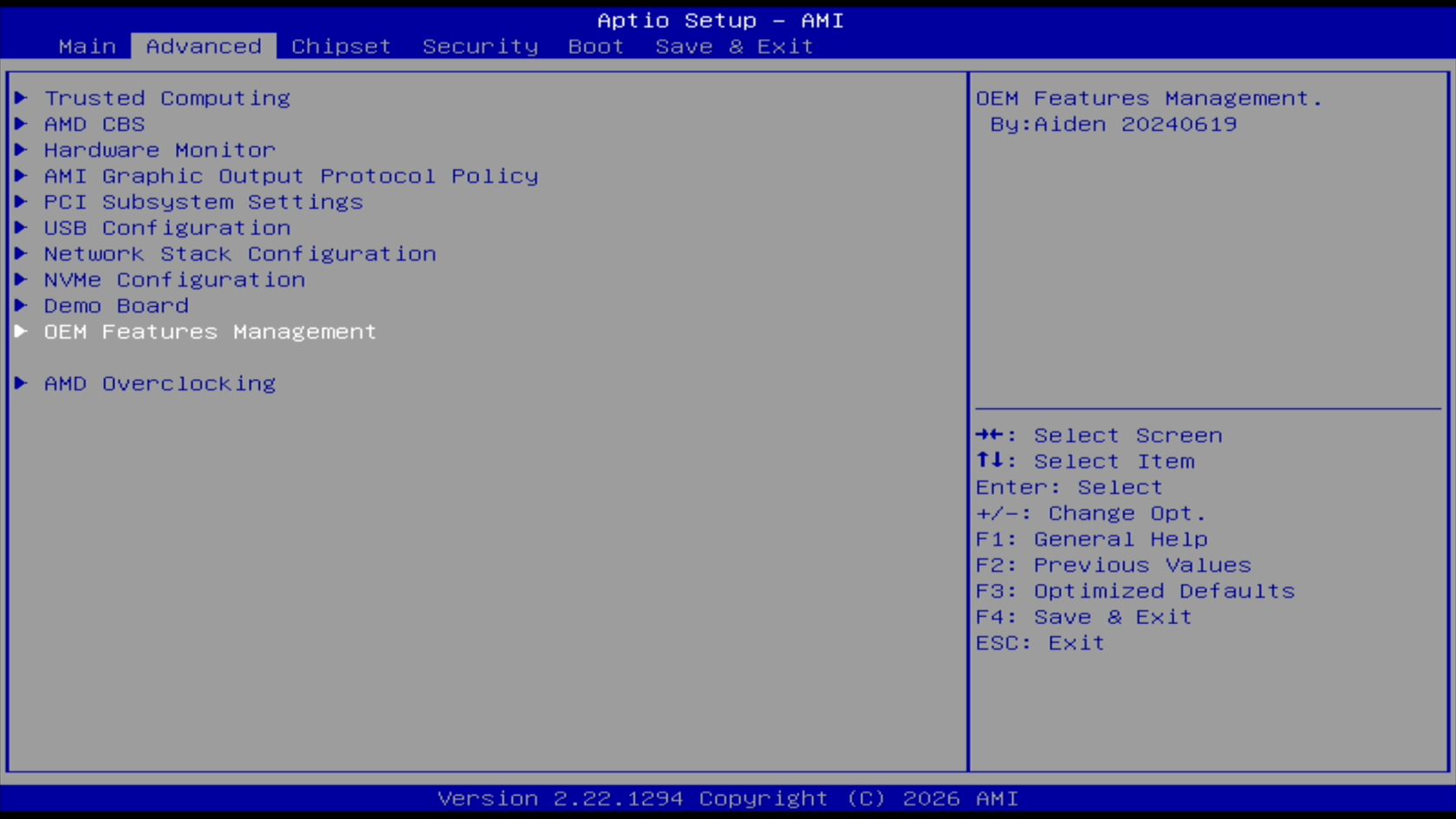1456x819 pixels.
Task: Click arrow beside Network Stack Configuration
Action: [x=22, y=254]
